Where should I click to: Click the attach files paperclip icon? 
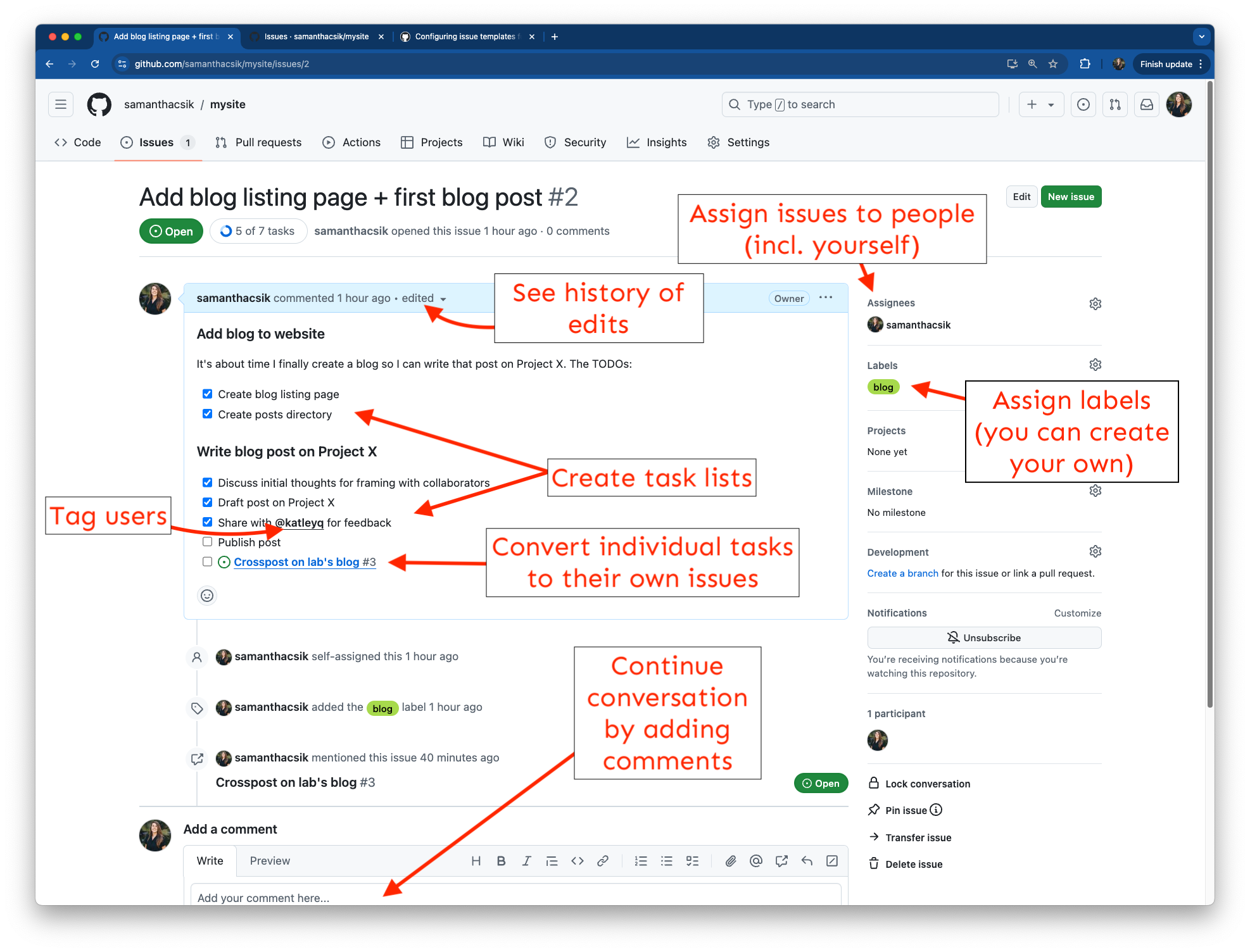tap(730, 861)
